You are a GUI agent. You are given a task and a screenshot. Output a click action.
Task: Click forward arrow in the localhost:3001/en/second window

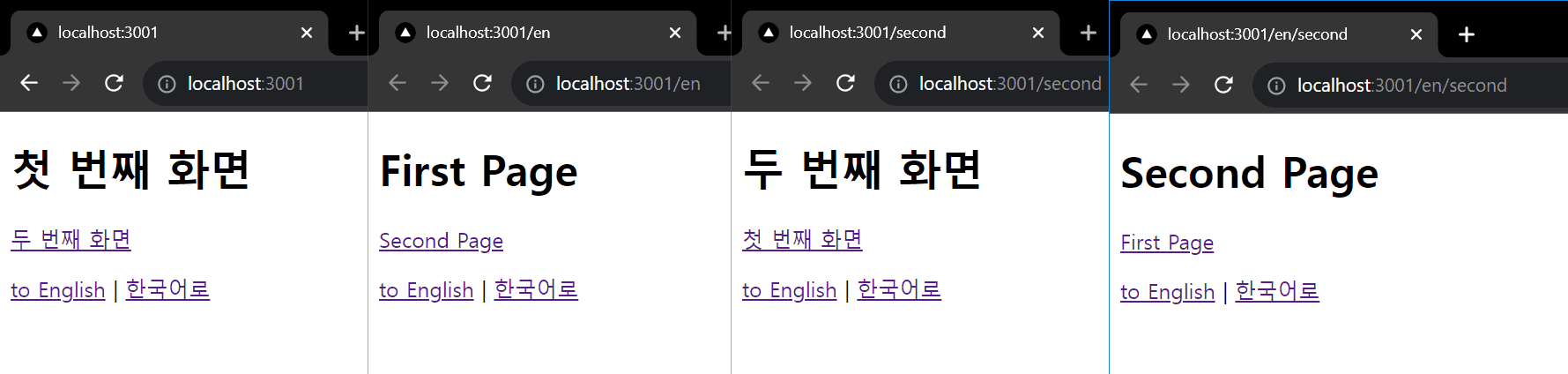[1181, 85]
